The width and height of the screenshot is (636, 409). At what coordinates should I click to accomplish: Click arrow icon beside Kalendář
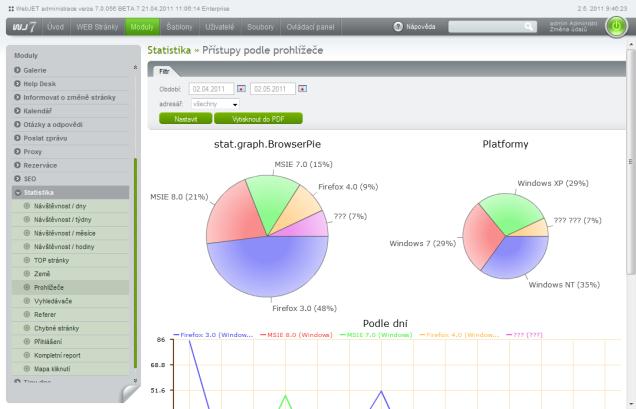(17, 111)
